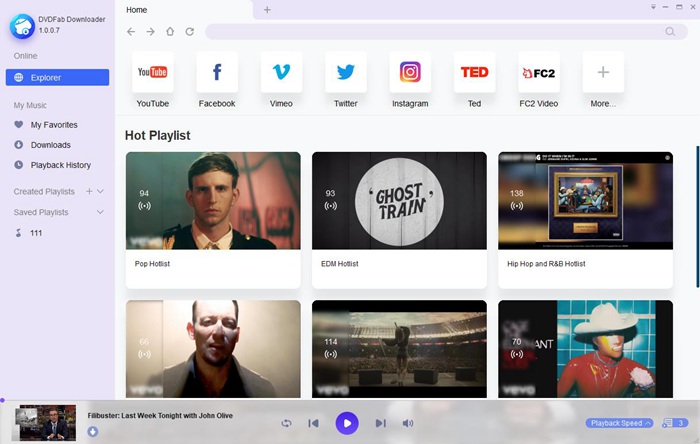Click the search magnifier in the address bar
700x444 pixels.
tap(670, 32)
